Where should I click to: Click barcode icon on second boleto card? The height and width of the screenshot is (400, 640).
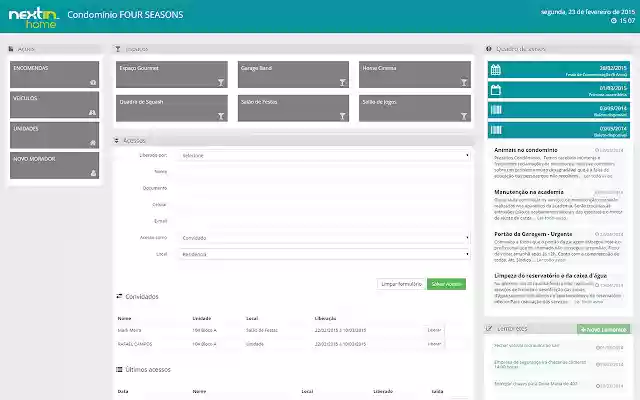(x=496, y=130)
